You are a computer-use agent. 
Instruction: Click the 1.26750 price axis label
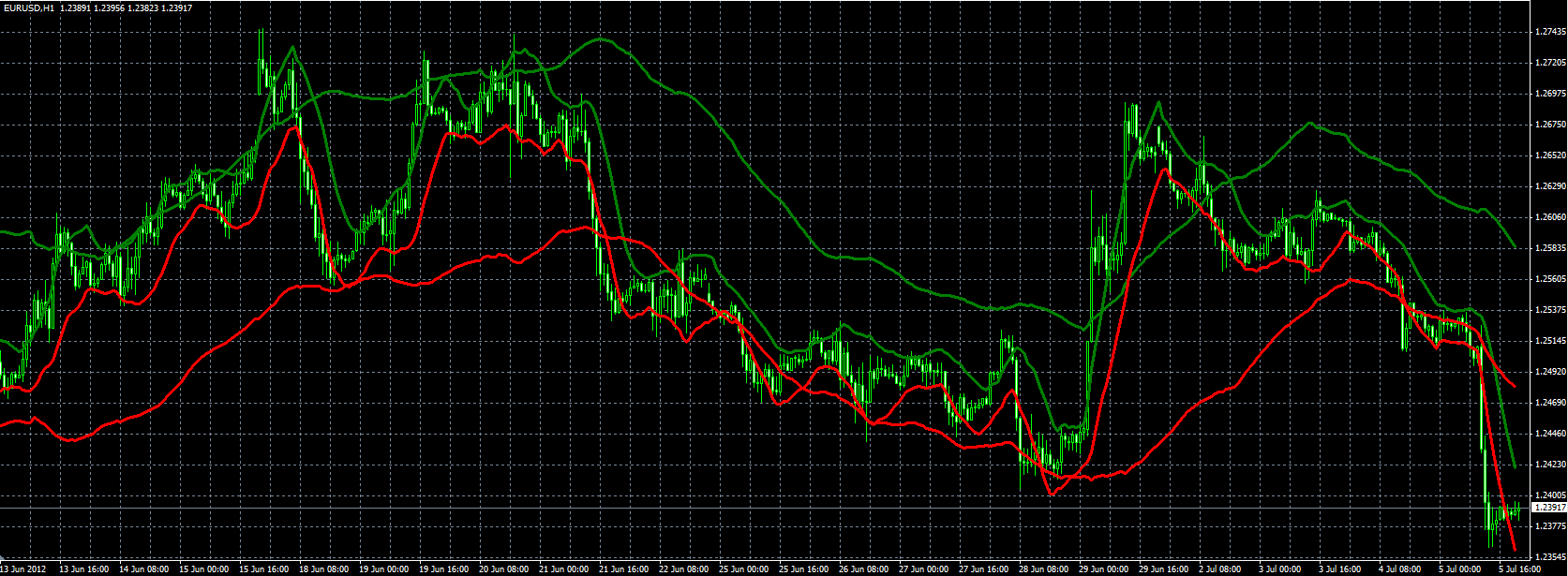pos(1549,125)
